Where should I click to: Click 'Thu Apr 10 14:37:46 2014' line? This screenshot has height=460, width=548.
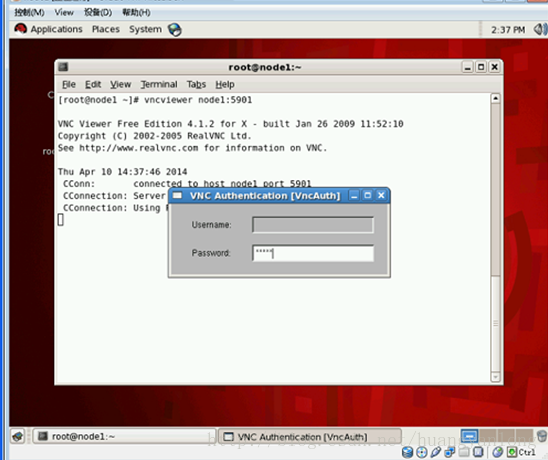point(122,172)
